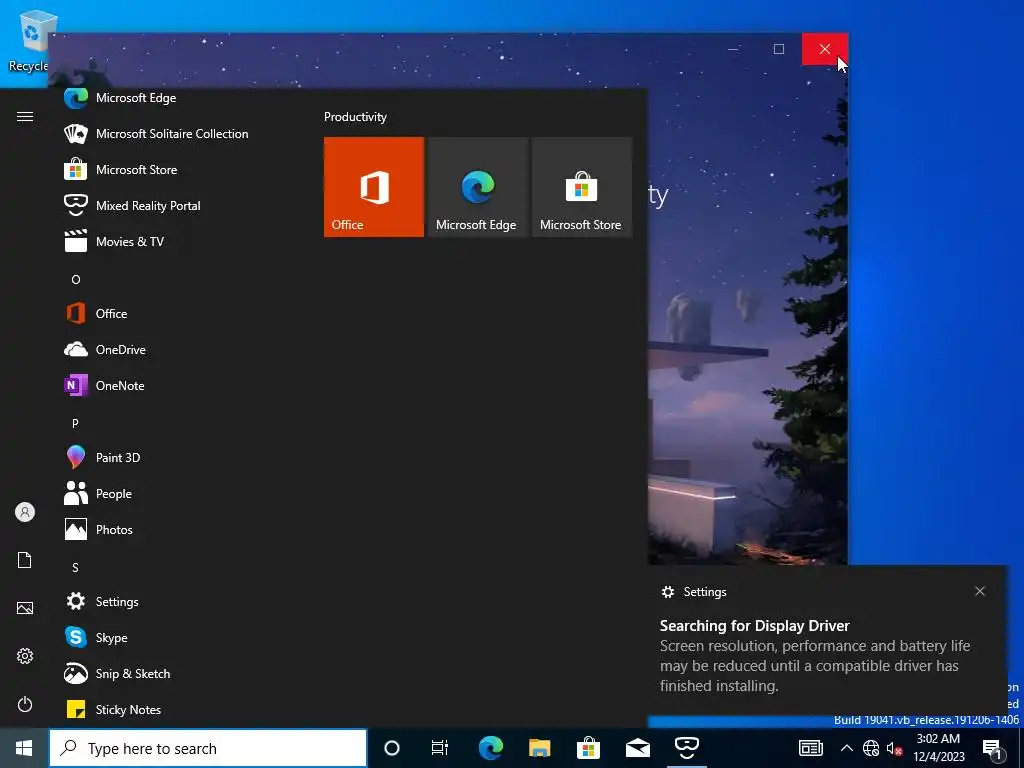Open Task View on the taskbar
This screenshot has width=1024, height=768.
pyautogui.click(x=440, y=748)
